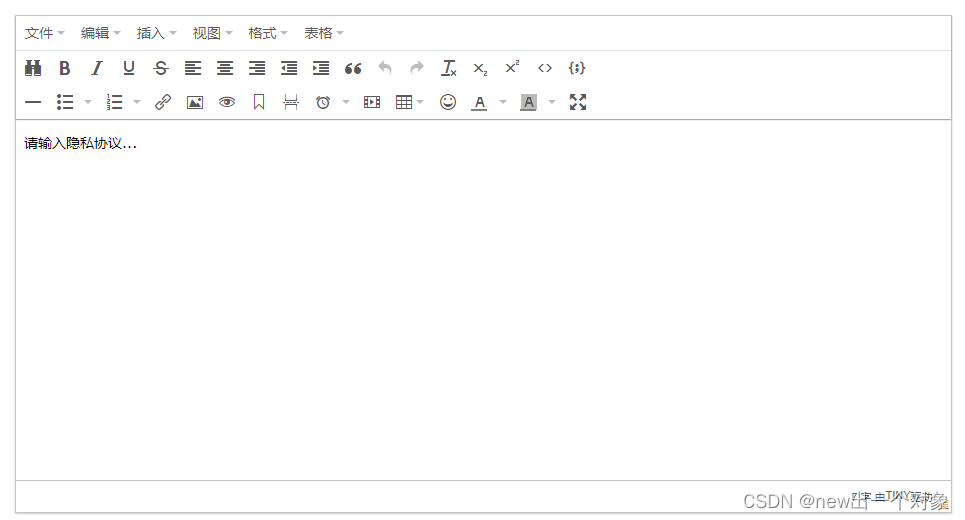Clear formatting with the Tx icon
965x520 pixels.
[449, 68]
